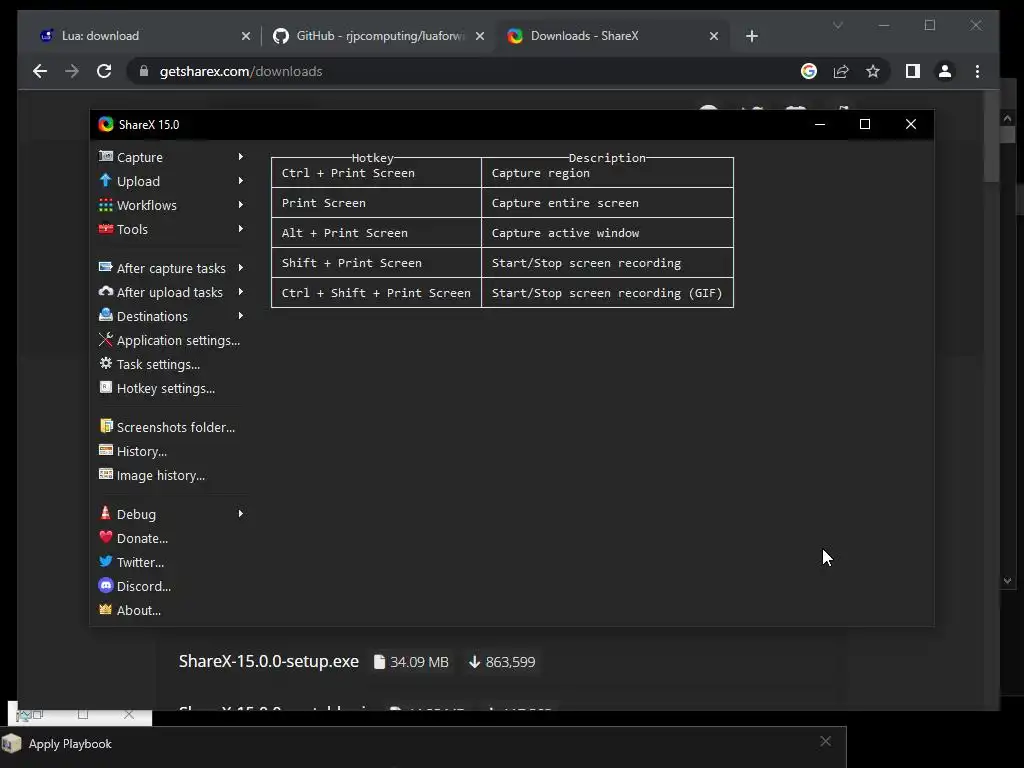Open the Chrome profile avatar
The width and height of the screenshot is (1024, 768).
pos(944,71)
